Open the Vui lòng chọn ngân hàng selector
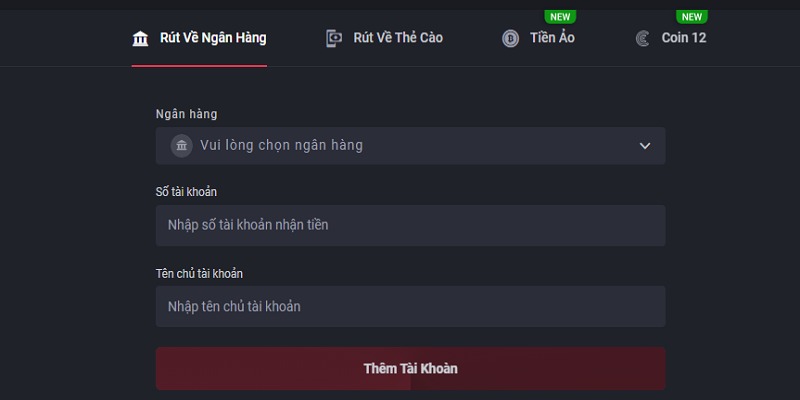 pyautogui.click(x=410, y=146)
